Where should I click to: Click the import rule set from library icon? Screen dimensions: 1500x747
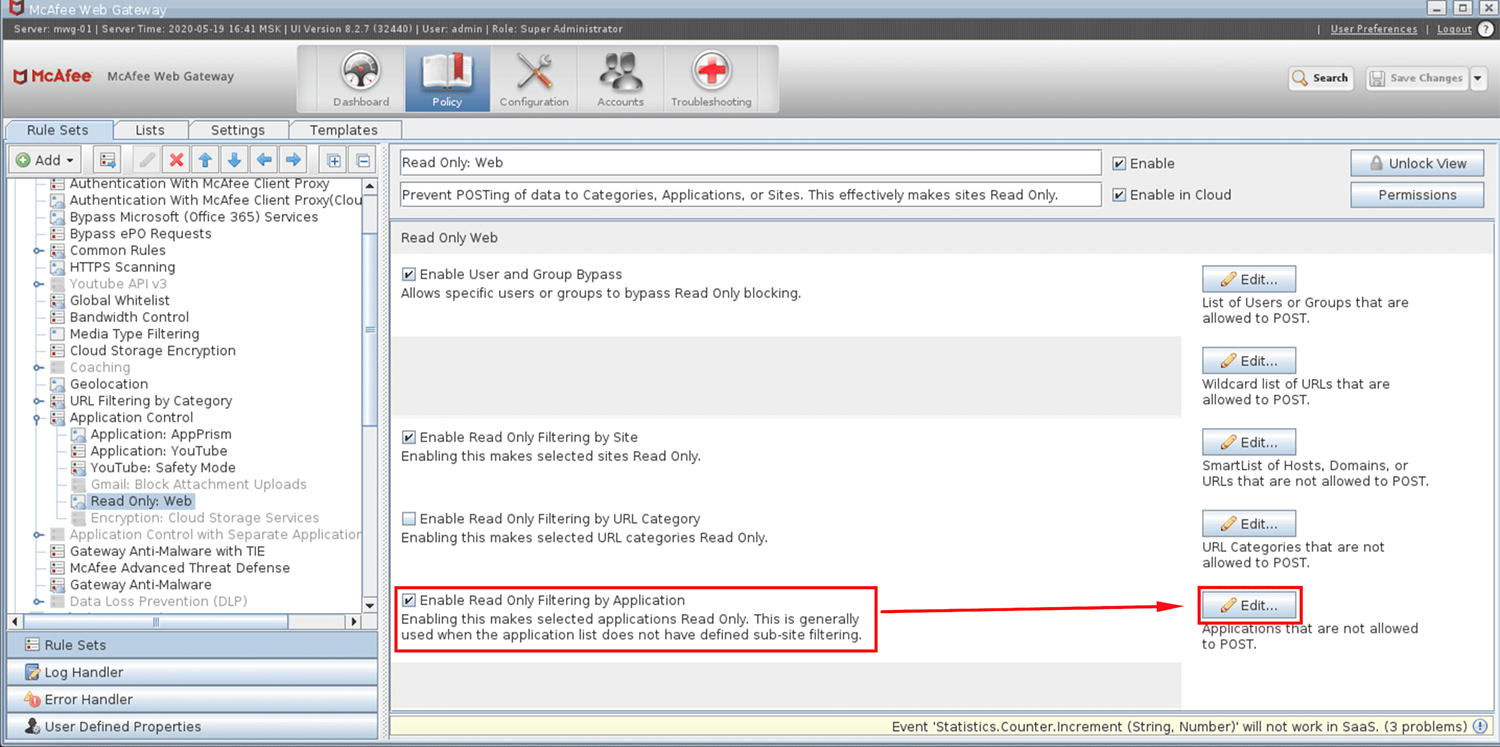[107, 160]
